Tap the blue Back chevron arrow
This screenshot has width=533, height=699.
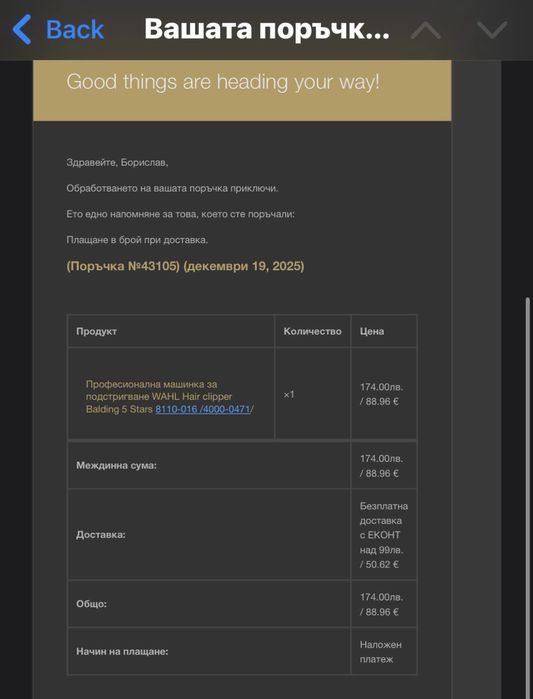click(22, 29)
